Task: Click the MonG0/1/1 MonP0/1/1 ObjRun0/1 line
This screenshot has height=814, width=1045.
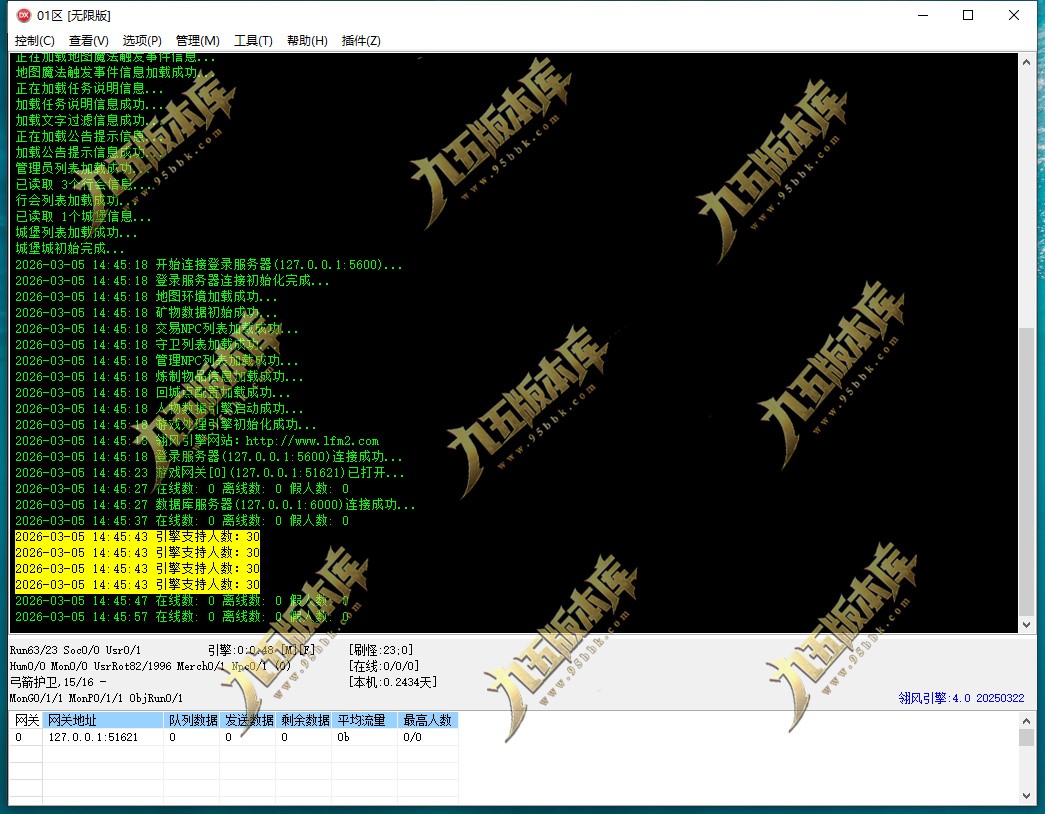Action: pos(96,698)
